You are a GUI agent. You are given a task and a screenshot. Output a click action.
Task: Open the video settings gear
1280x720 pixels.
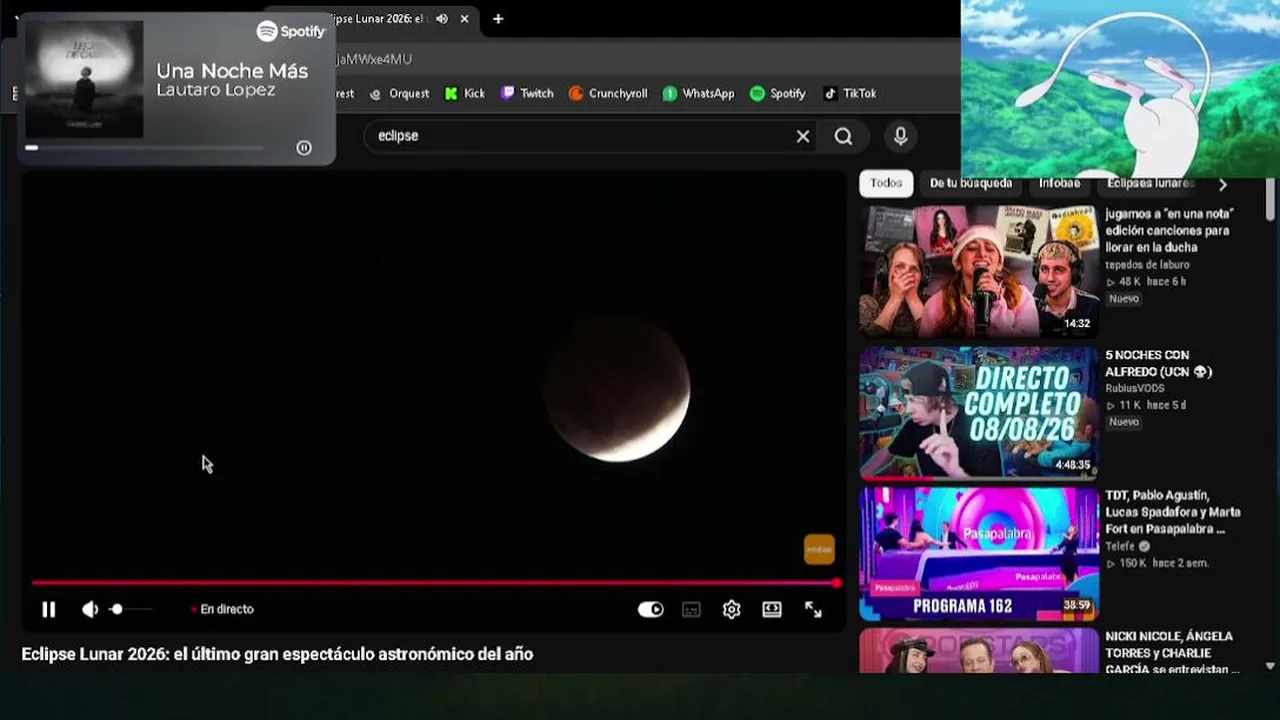(x=732, y=609)
